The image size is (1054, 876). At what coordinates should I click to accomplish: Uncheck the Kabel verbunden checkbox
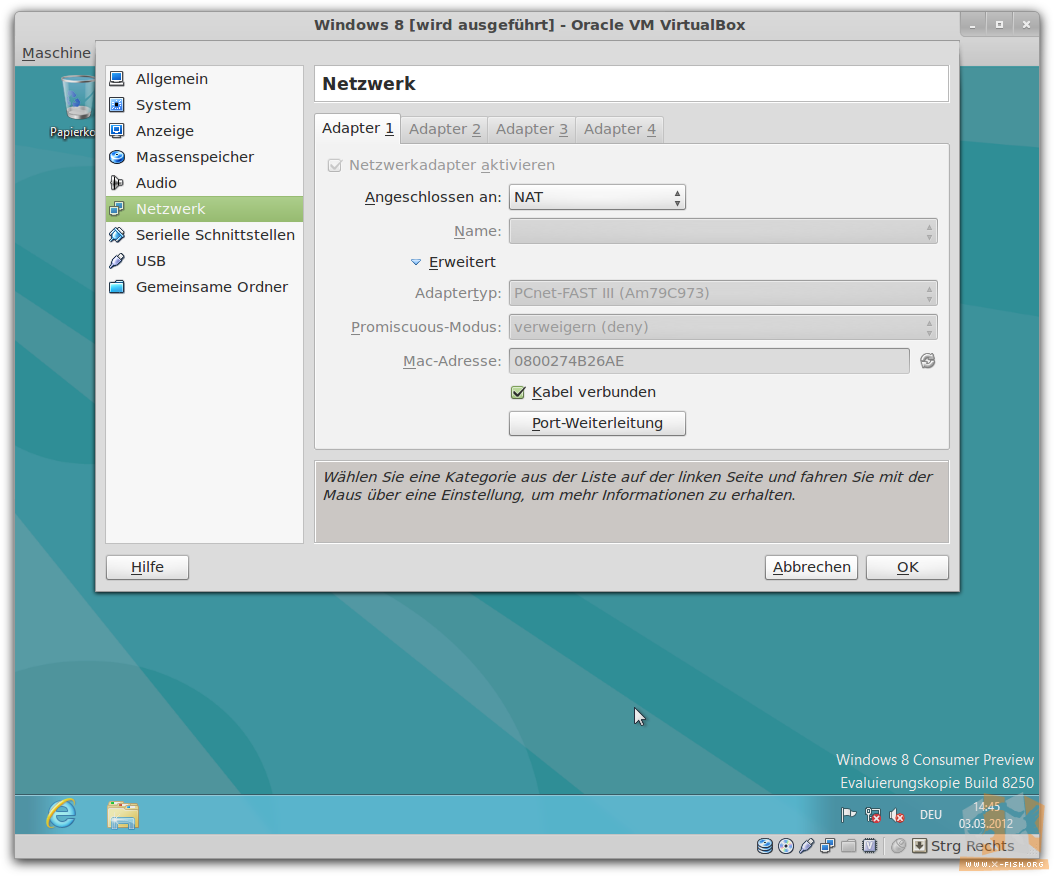(518, 393)
